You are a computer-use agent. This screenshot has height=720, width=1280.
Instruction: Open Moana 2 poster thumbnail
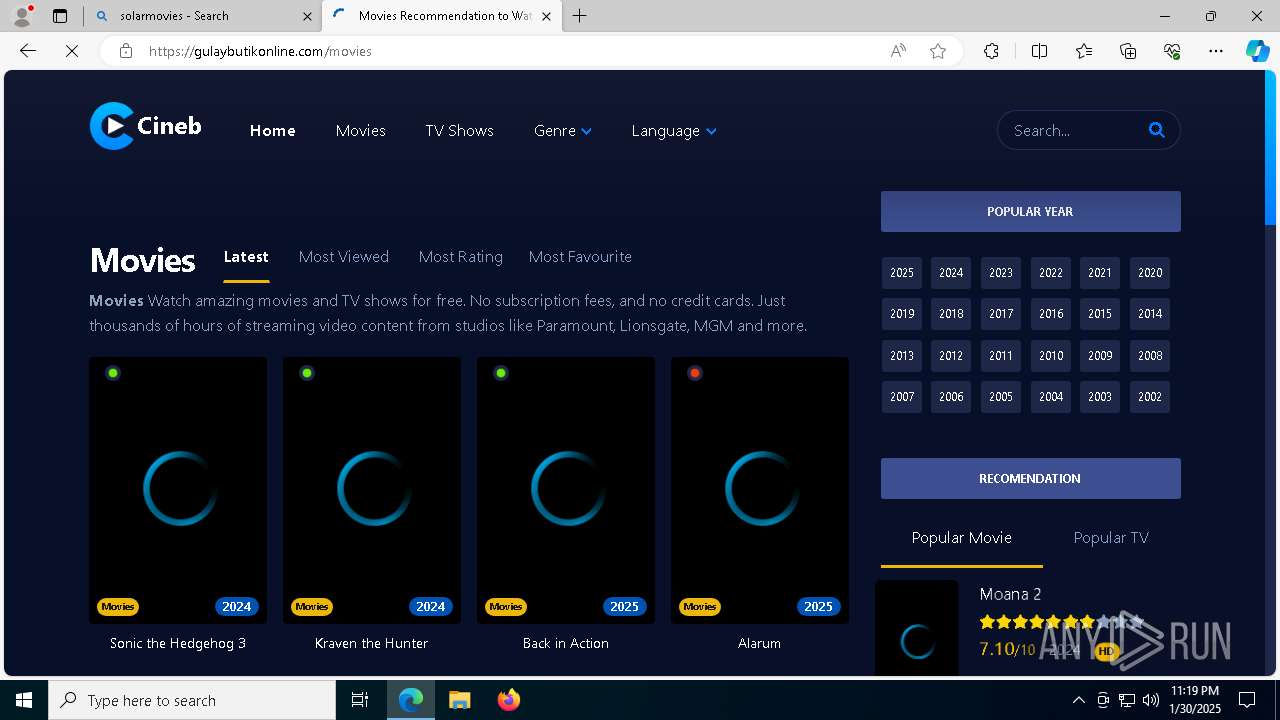917,628
